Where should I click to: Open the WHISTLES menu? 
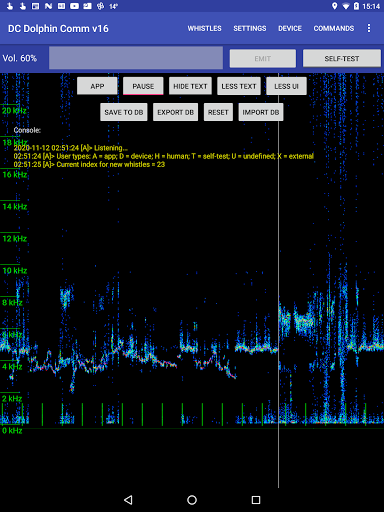[x=204, y=28]
